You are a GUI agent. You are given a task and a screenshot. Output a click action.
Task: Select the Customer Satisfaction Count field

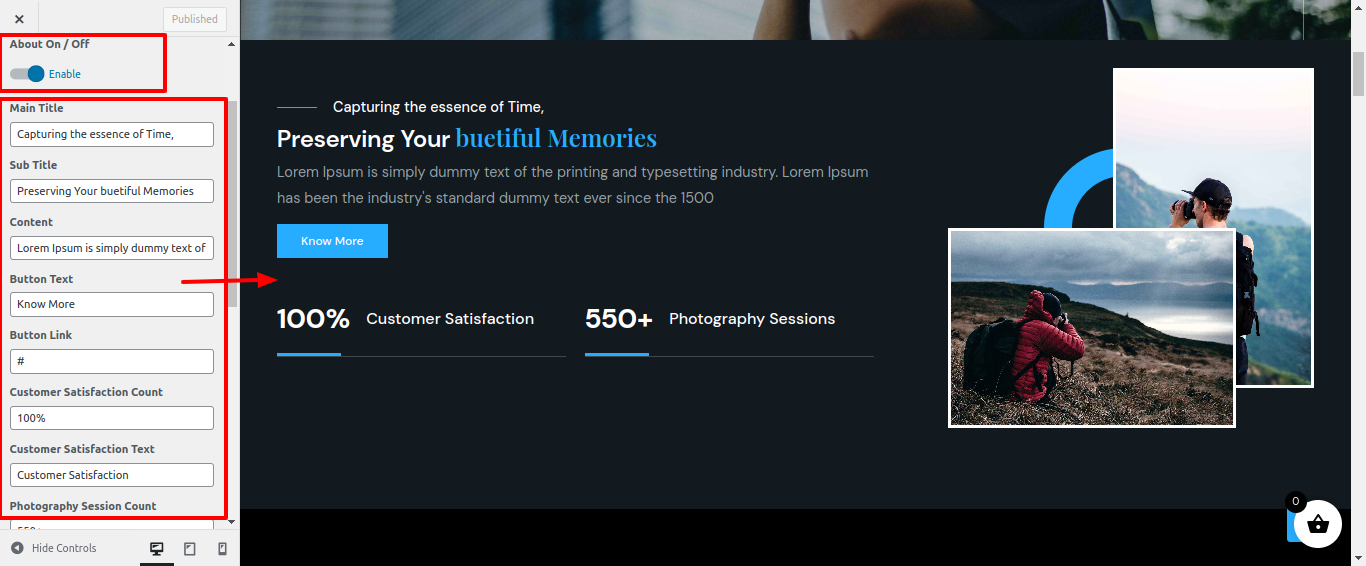coord(112,418)
